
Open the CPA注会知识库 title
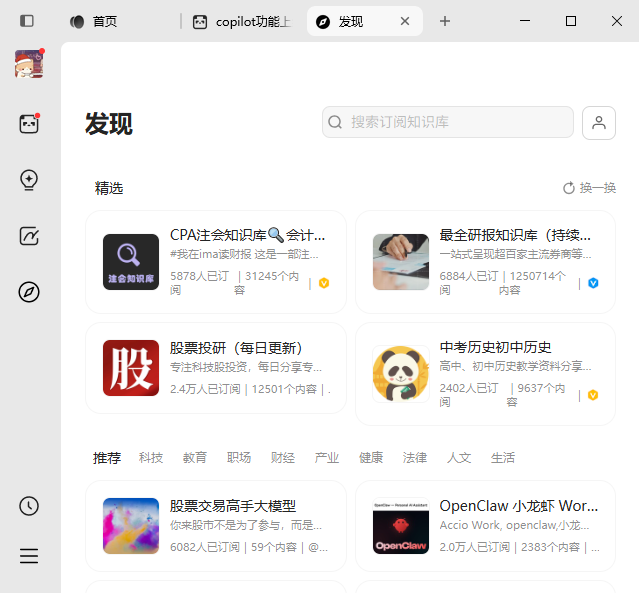click(247, 235)
